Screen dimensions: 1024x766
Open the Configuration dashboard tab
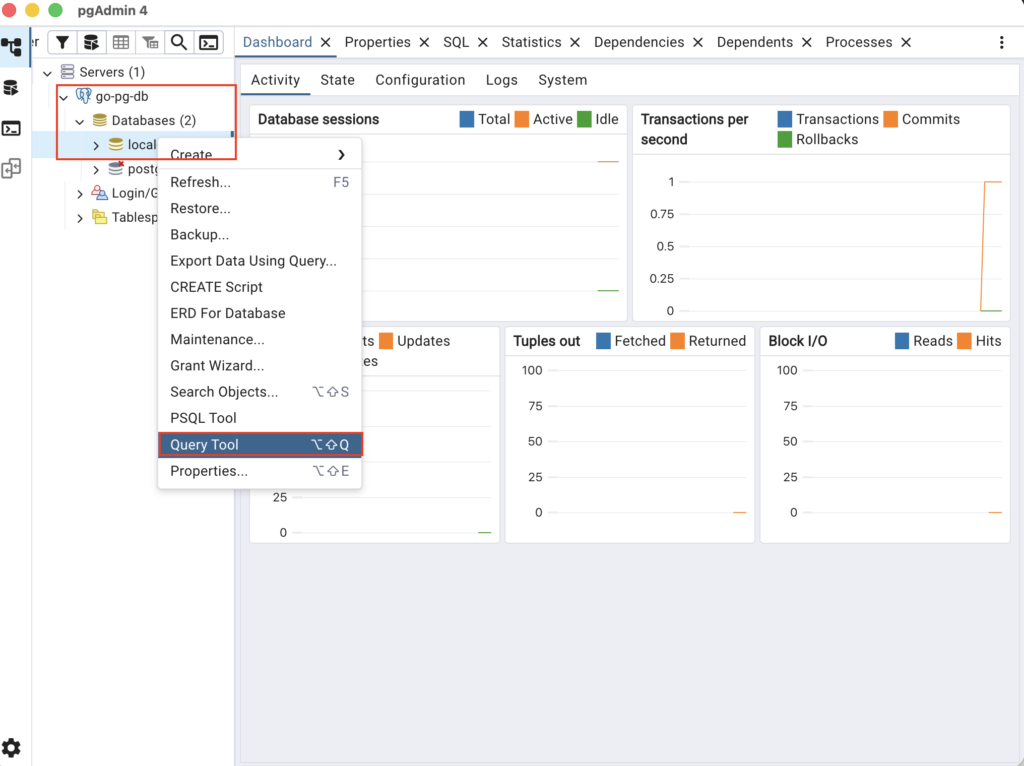(x=420, y=80)
